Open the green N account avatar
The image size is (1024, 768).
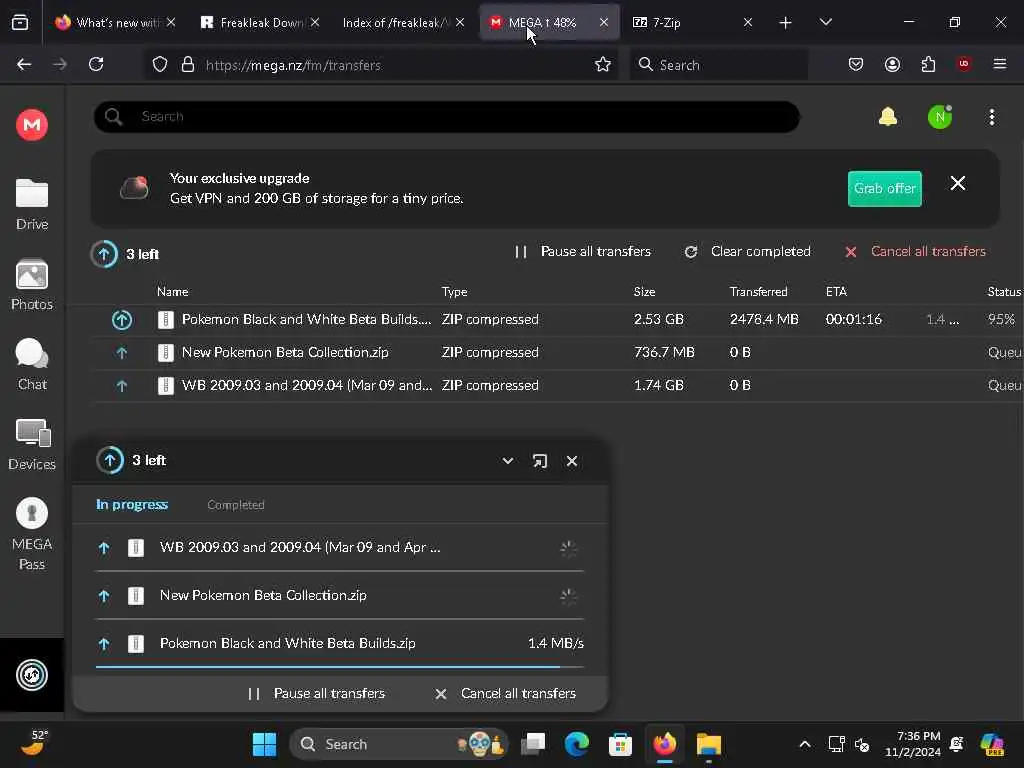coord(940,117)
